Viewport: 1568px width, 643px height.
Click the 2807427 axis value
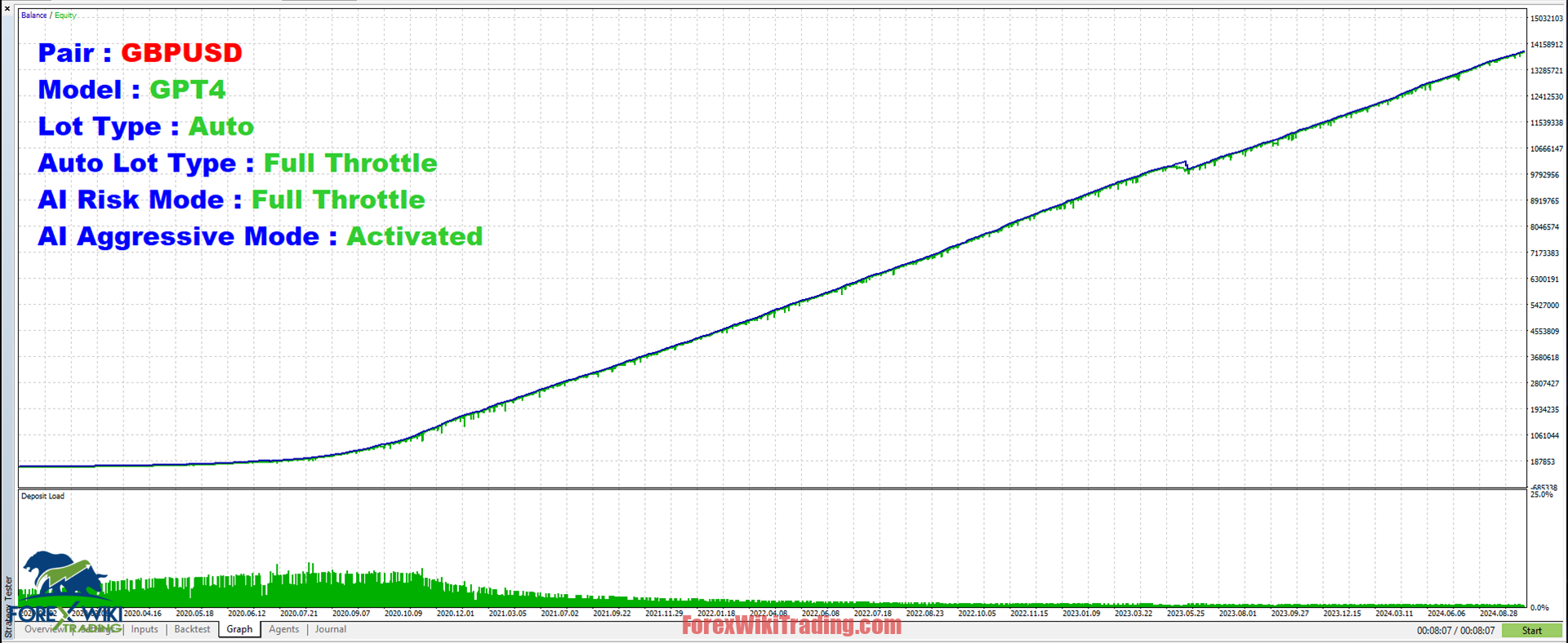1544,384
